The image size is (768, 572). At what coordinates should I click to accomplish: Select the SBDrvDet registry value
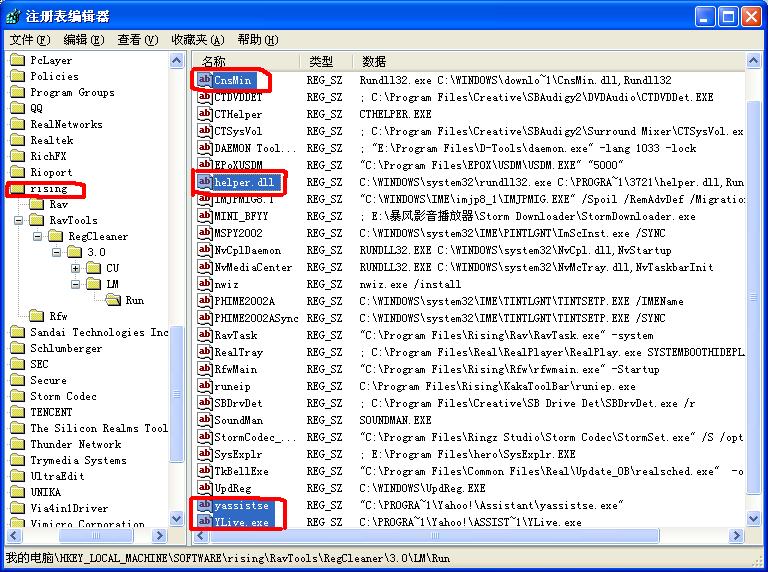pos(239,403)
